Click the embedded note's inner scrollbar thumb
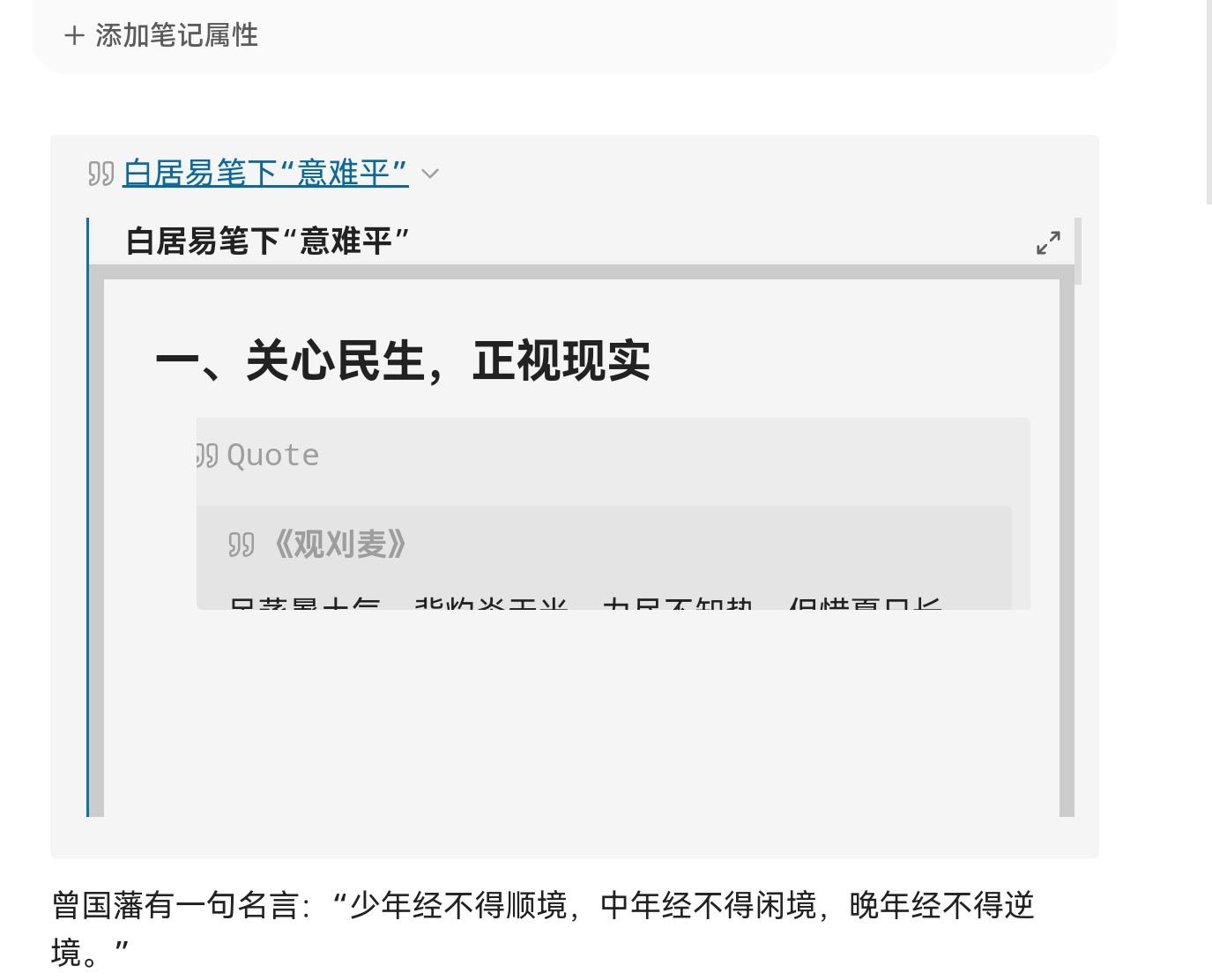This screenshot has height=980, width=1212. (x=1078, y=251)
